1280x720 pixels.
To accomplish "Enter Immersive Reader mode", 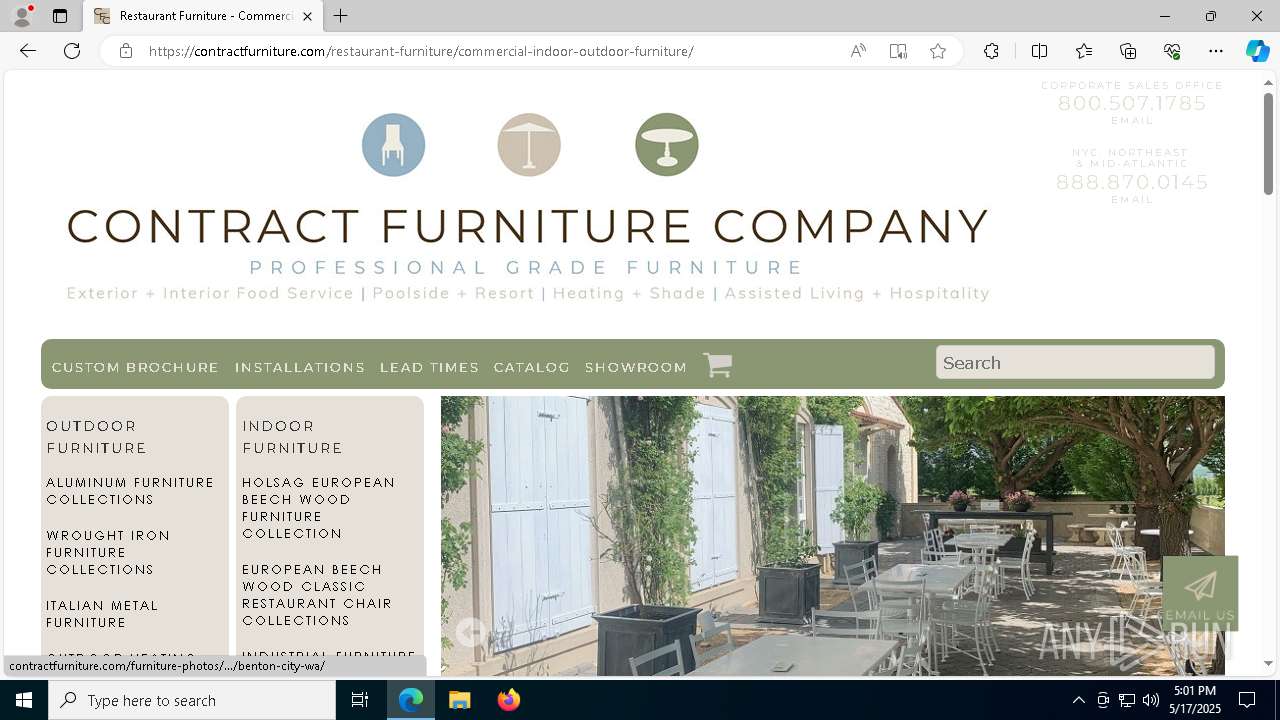I will [898, 51].
